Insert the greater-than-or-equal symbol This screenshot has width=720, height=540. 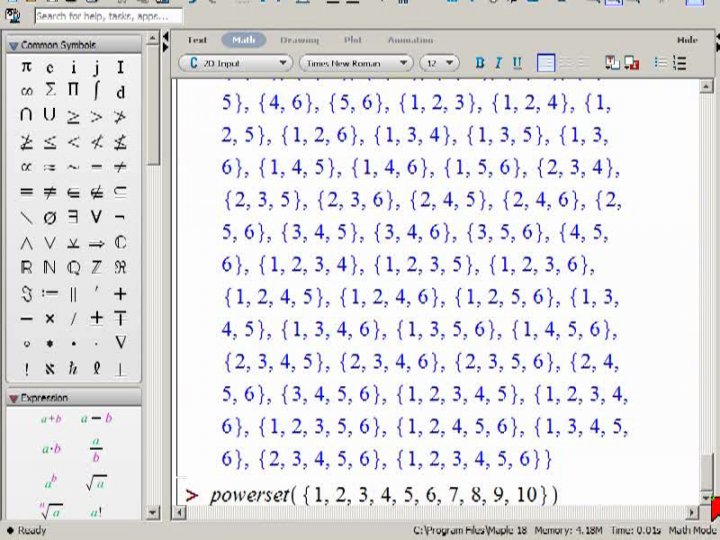(73, 117)
